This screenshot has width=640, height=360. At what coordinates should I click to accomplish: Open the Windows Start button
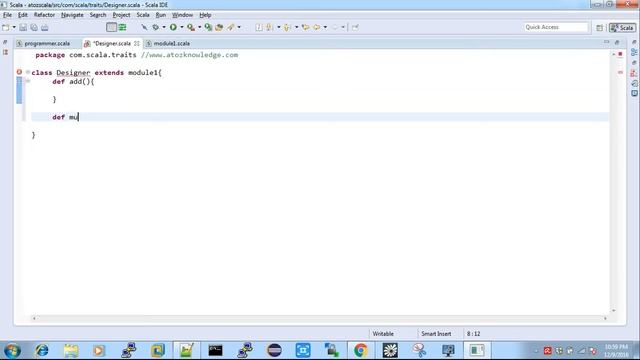12,351
